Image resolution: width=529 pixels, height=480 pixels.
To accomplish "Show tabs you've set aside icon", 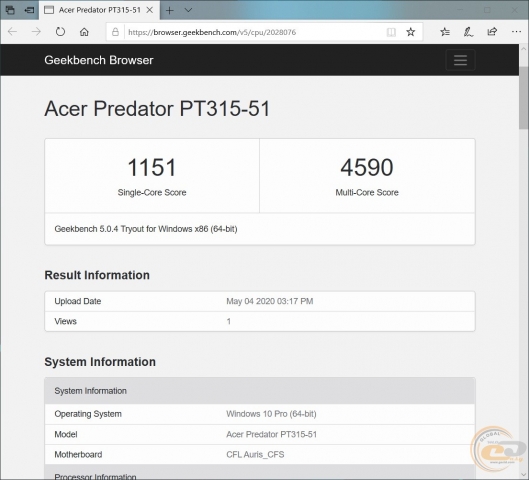I will click(x=10, y=10).
